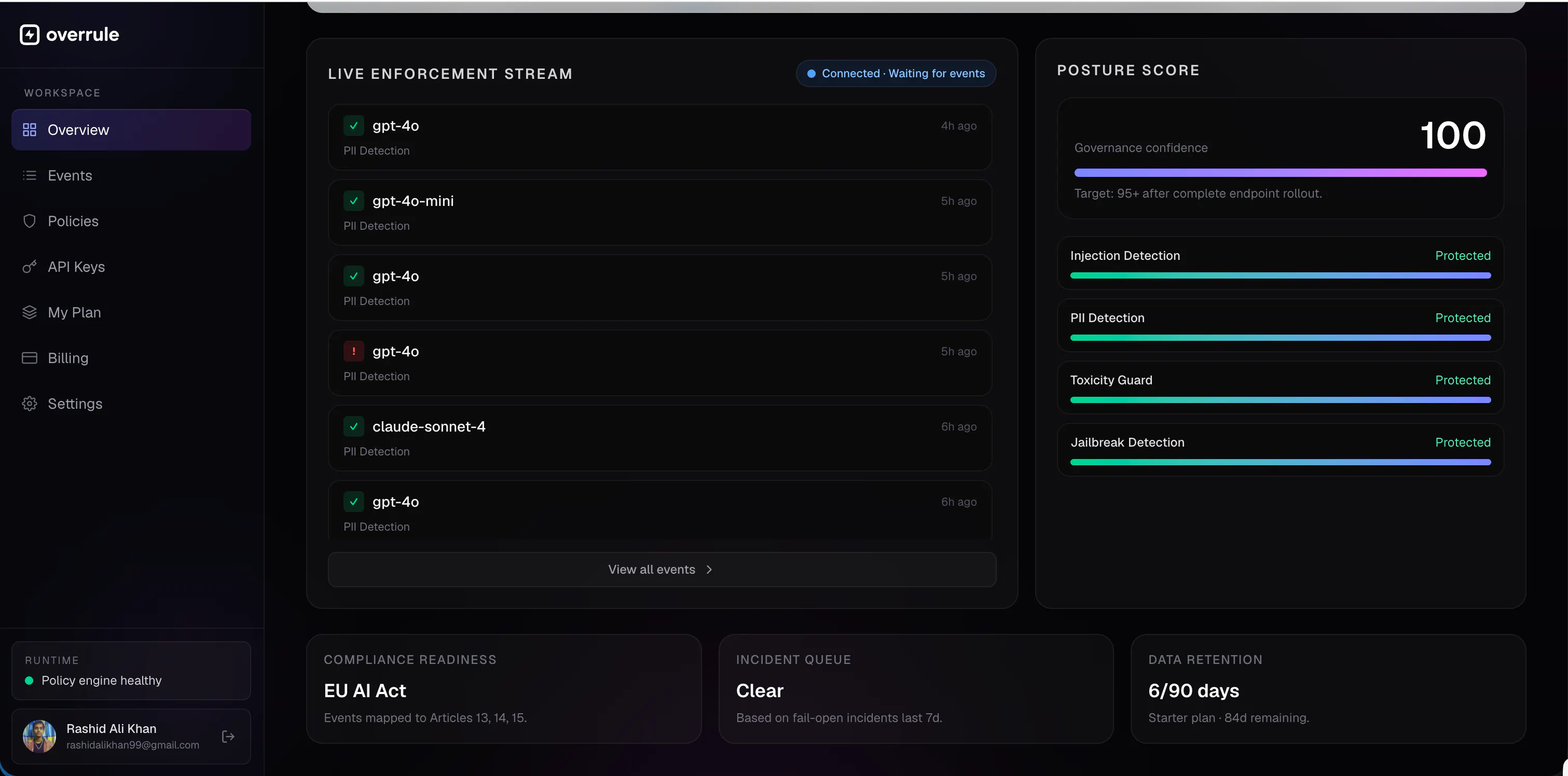Click the blue connection status dot
The image size is (1568, 776).
click(x=811, y=74)
